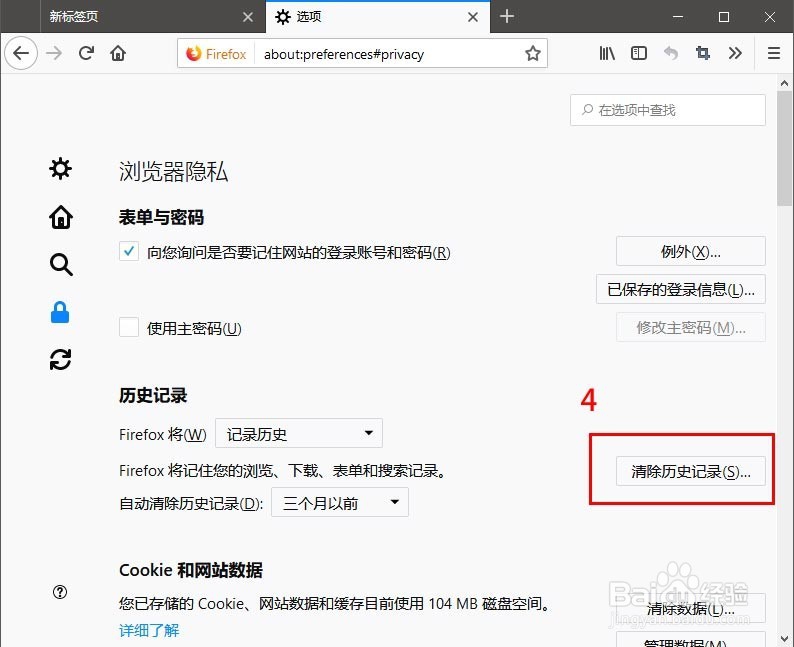Focus the 在选项中查找 search field
Screen dimensions: 794x647
pyautogui.click(x=667, y=110)
